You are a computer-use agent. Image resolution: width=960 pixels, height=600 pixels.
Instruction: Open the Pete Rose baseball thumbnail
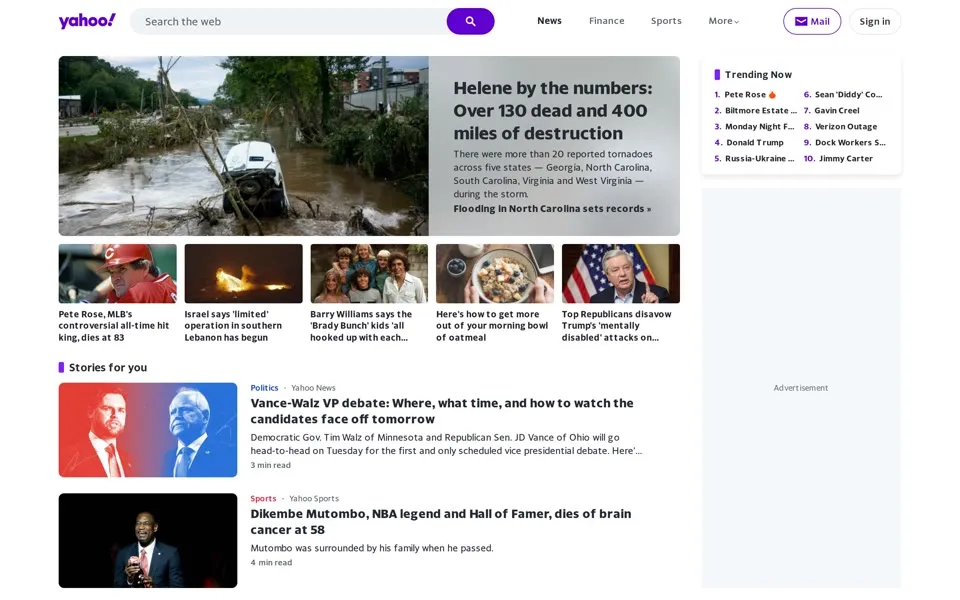118,274
